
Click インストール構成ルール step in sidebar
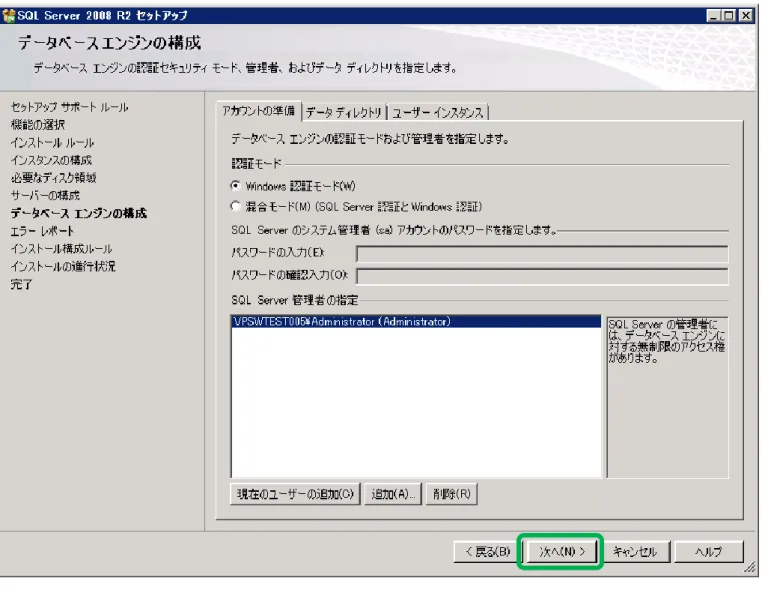point(61,249)
